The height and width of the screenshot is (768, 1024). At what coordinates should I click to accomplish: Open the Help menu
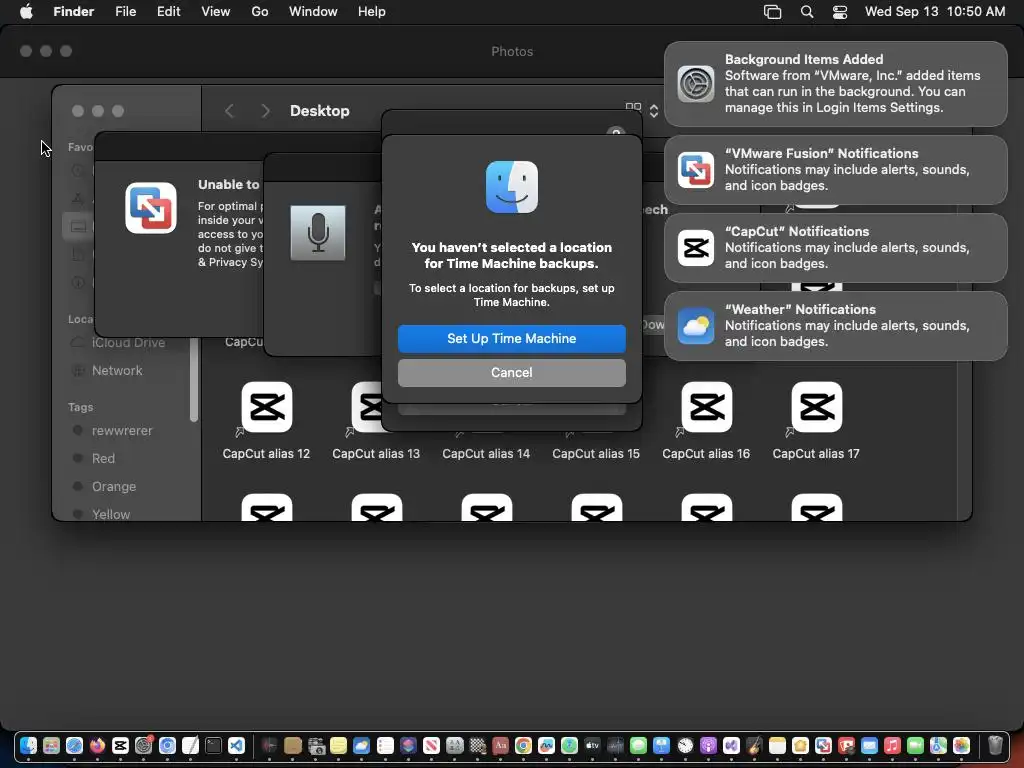(x=372, y=12)
